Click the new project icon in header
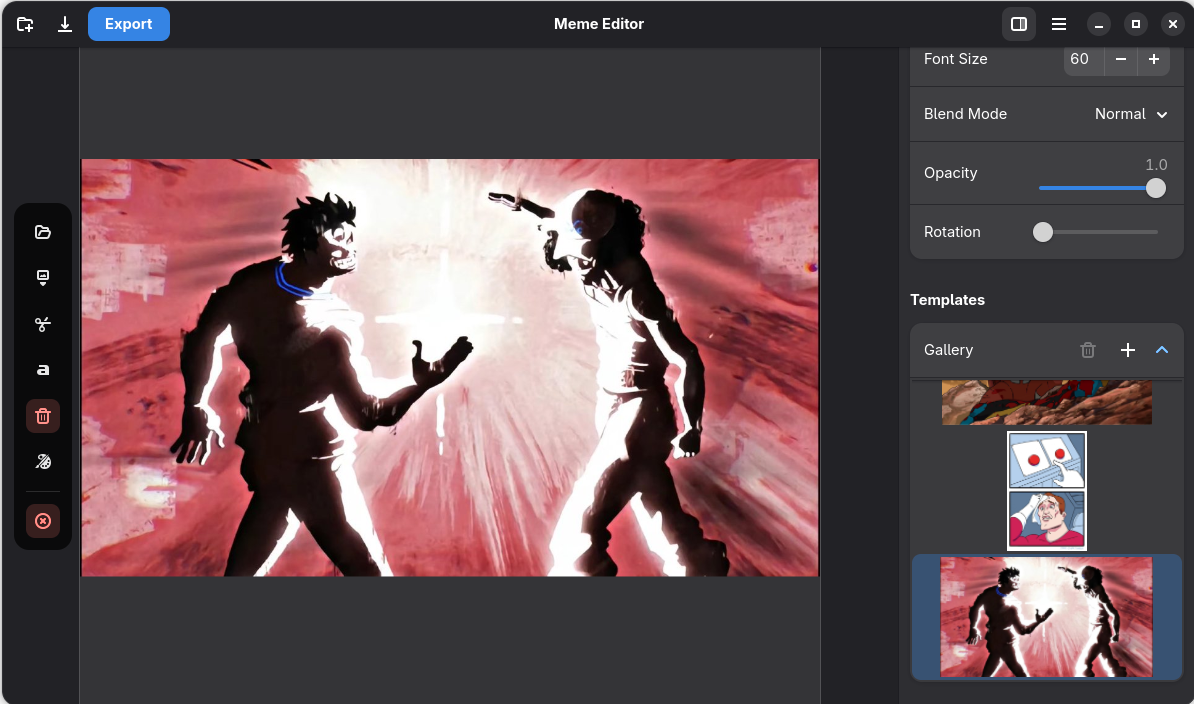The height and width of the screenshot is (704, 1194). [x=25, y=24]
